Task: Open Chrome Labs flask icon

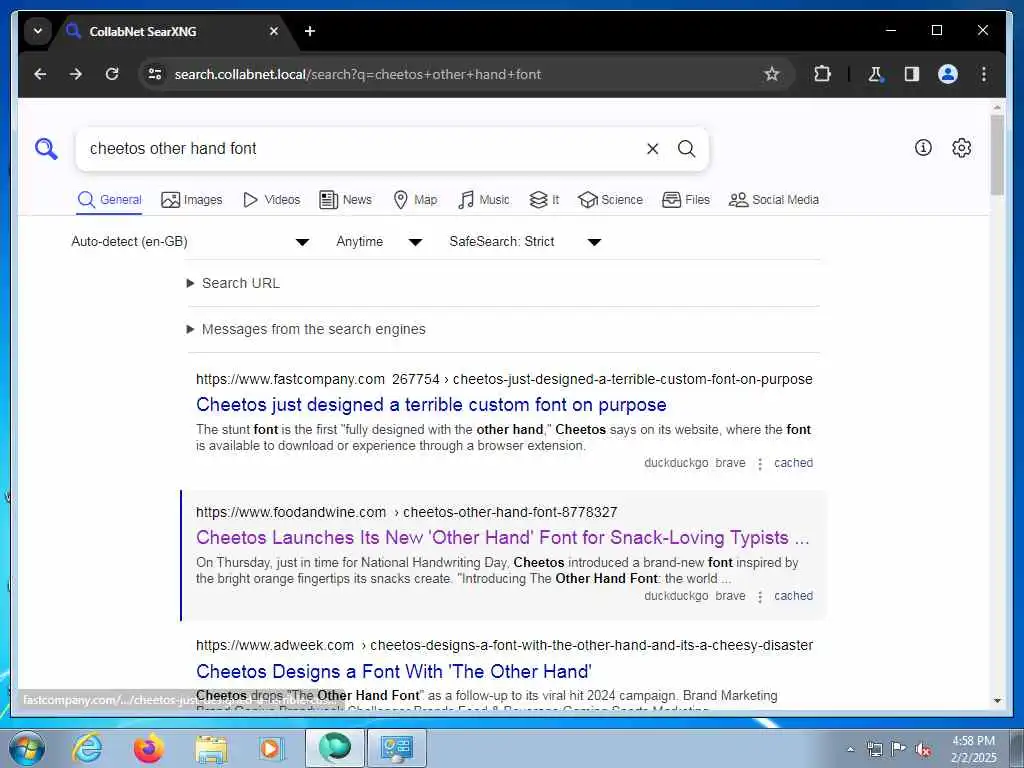Action: [876, 74]
